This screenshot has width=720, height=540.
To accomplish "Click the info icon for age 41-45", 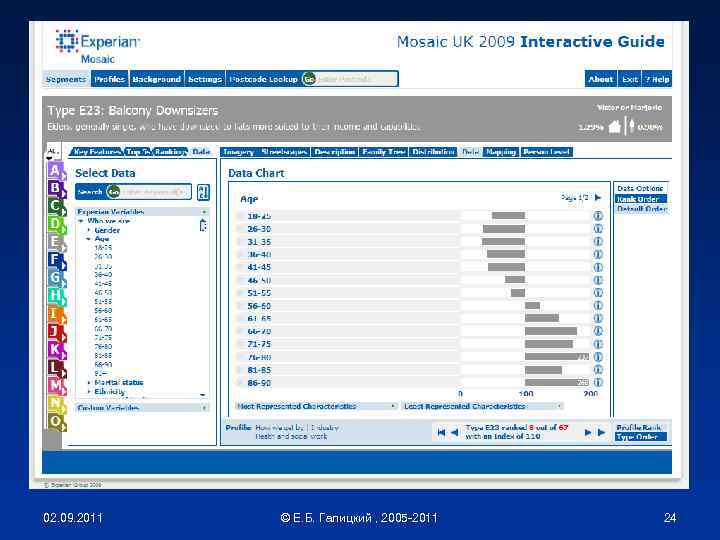I will point(598,267).
